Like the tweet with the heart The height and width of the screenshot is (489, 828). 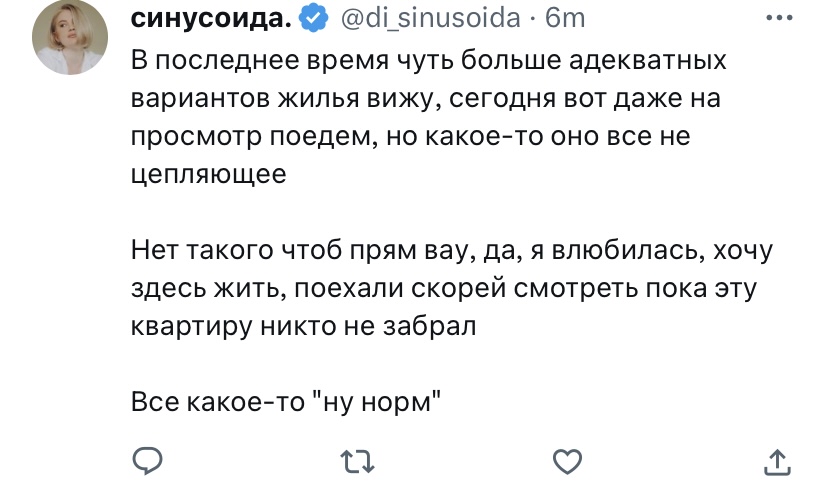(x=567, y=461)
